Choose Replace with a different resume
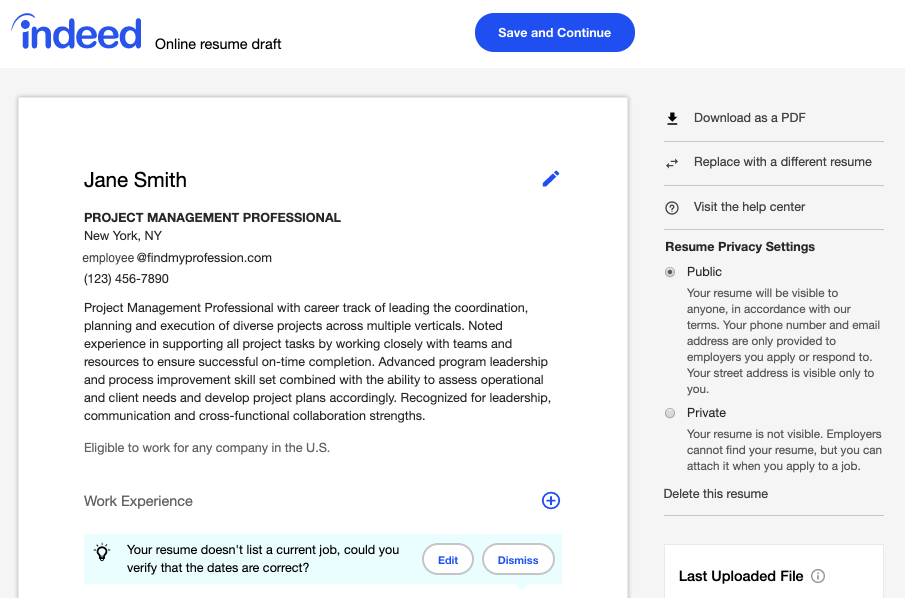Image resolution: width=905 pixels, height=598 pixels. pyautogui.click(x=782, y=162)
